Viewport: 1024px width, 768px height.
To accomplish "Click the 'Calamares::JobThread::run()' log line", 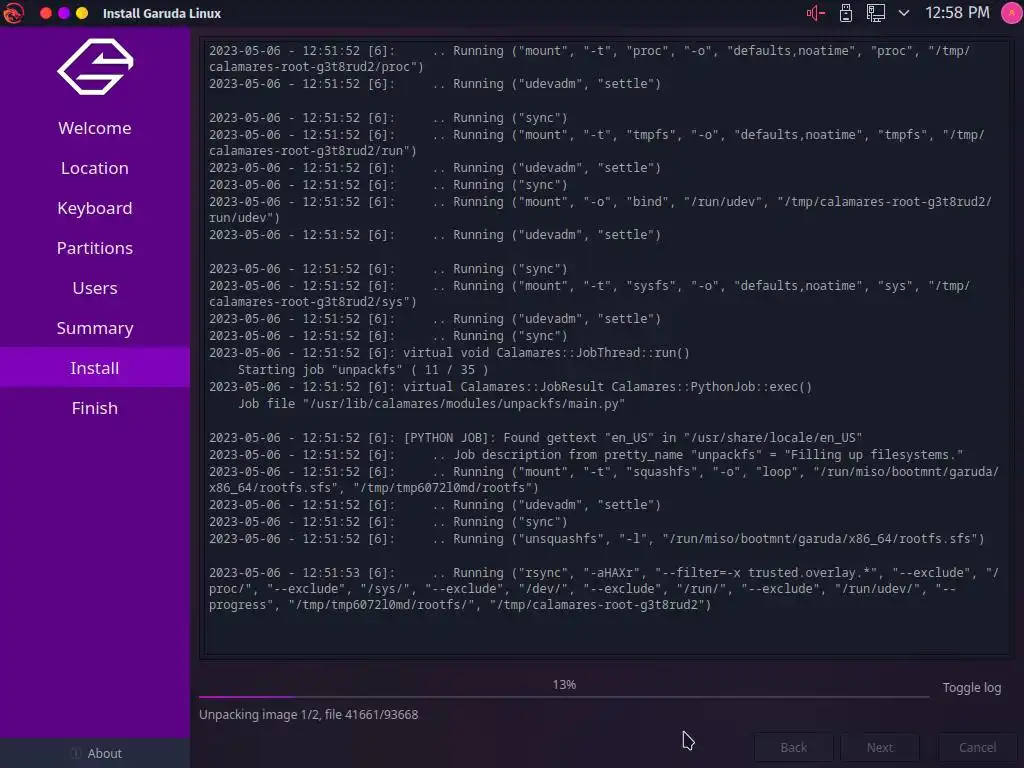I will (x=449, y=353).
